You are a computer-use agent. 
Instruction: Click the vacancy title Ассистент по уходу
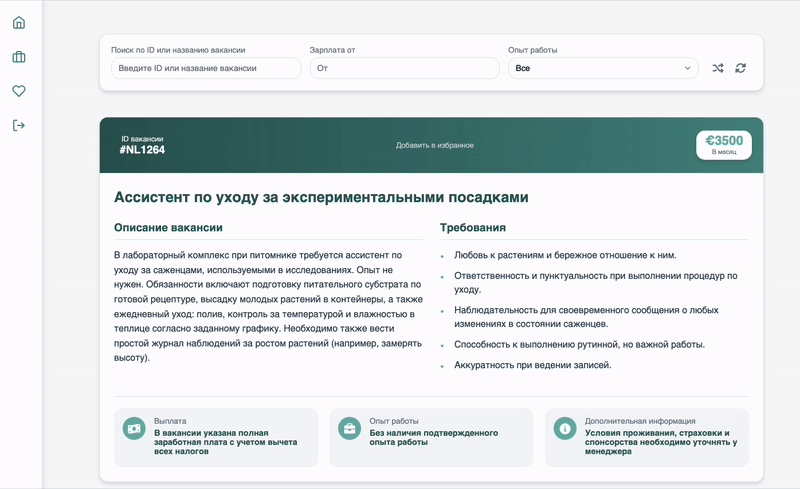[321, 198]
